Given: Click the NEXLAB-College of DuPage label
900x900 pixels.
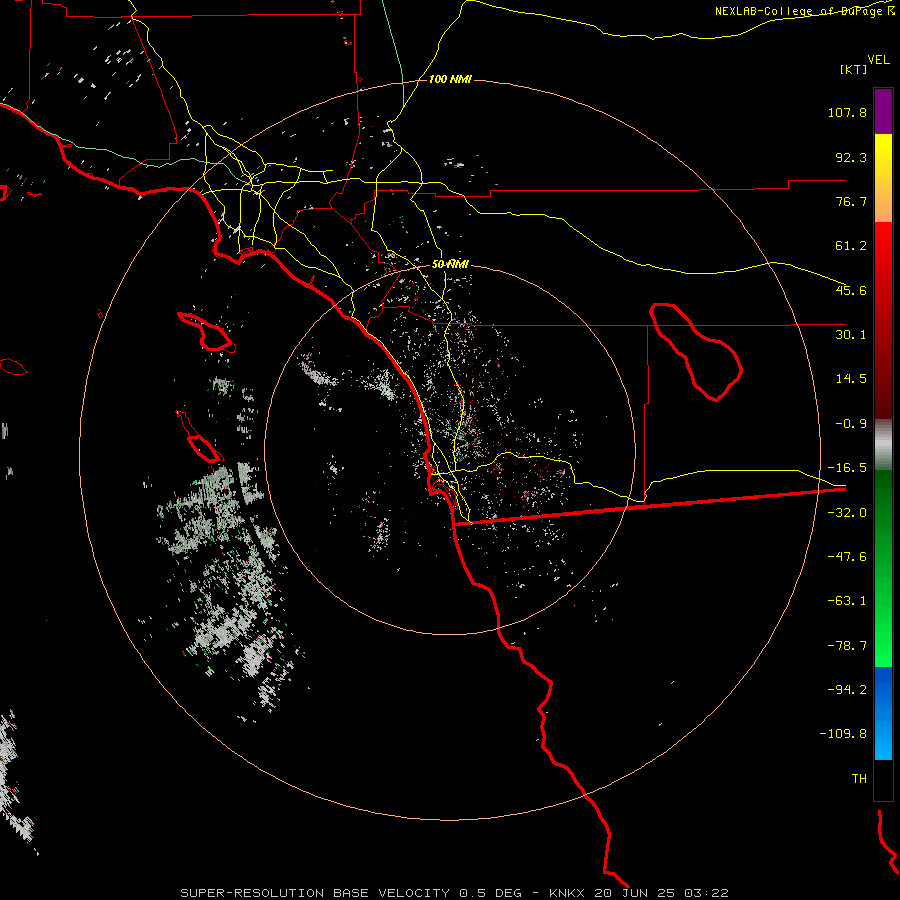Looking at the screenshot, I should (804, 11).
